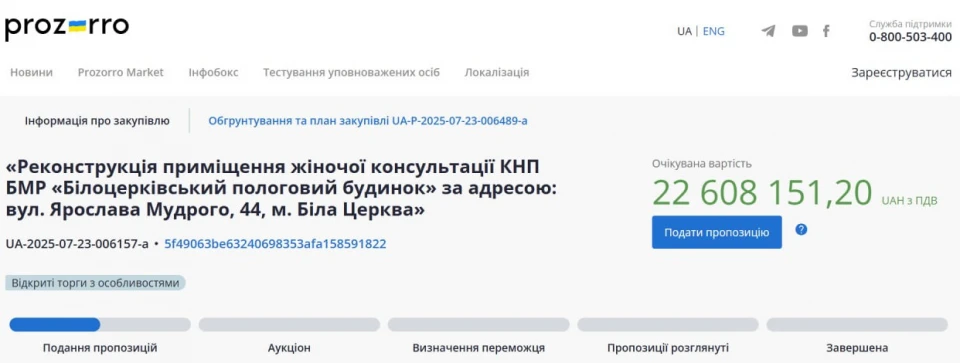Open the Локалізація menu item

tap(497, 72)
